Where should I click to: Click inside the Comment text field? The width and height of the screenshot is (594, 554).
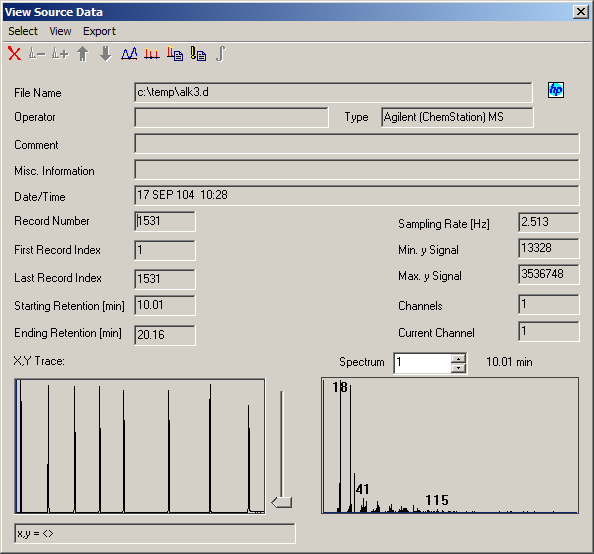356,143
